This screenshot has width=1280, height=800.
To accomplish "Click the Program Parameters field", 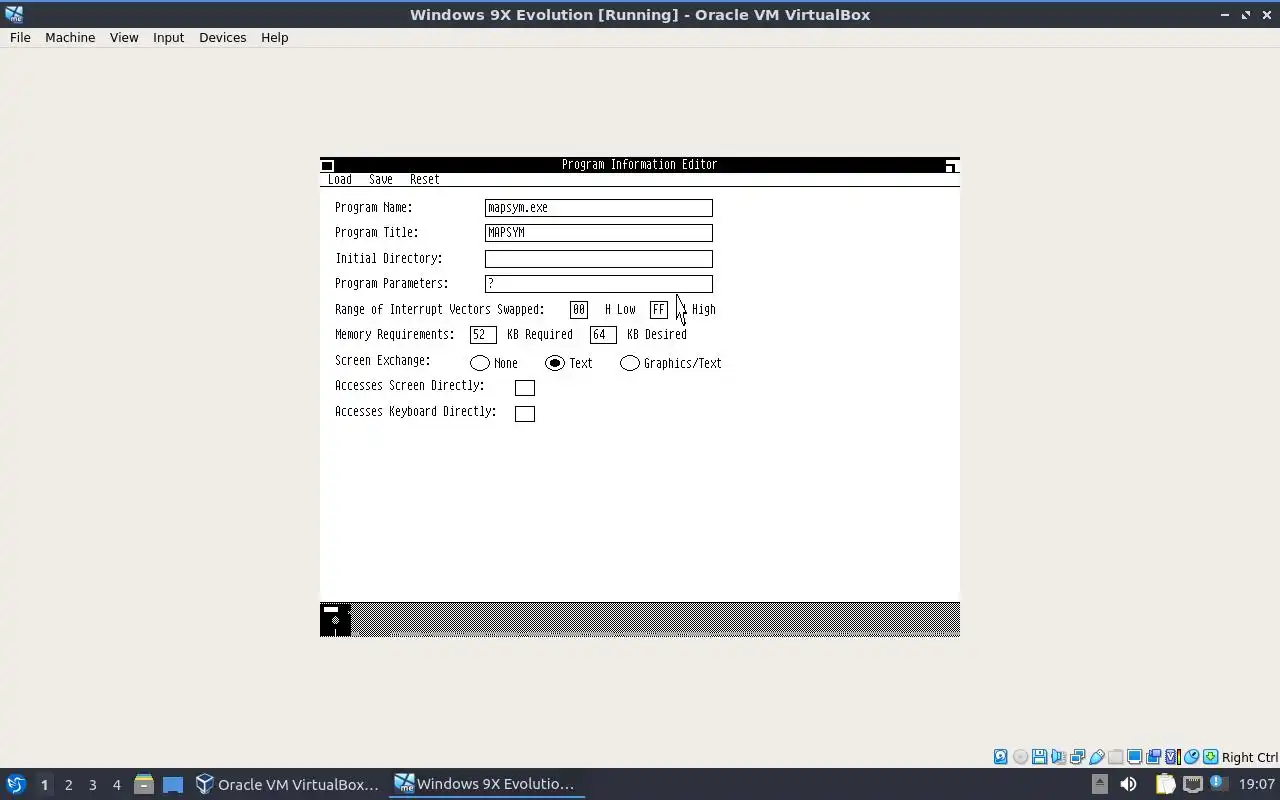I will pyautogui.click(x=599, y=284).
